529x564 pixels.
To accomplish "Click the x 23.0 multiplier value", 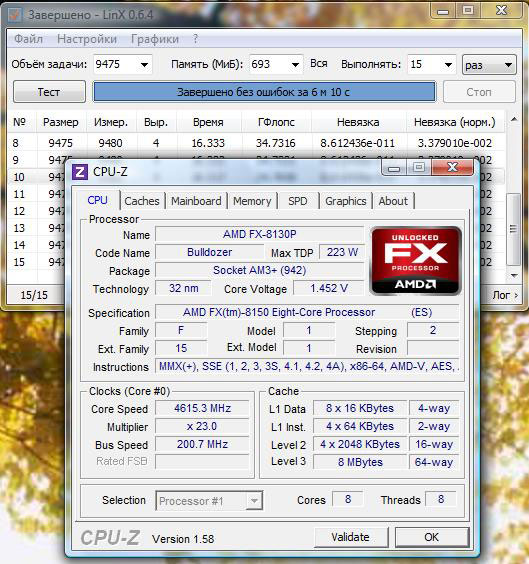I will (202, 426).
